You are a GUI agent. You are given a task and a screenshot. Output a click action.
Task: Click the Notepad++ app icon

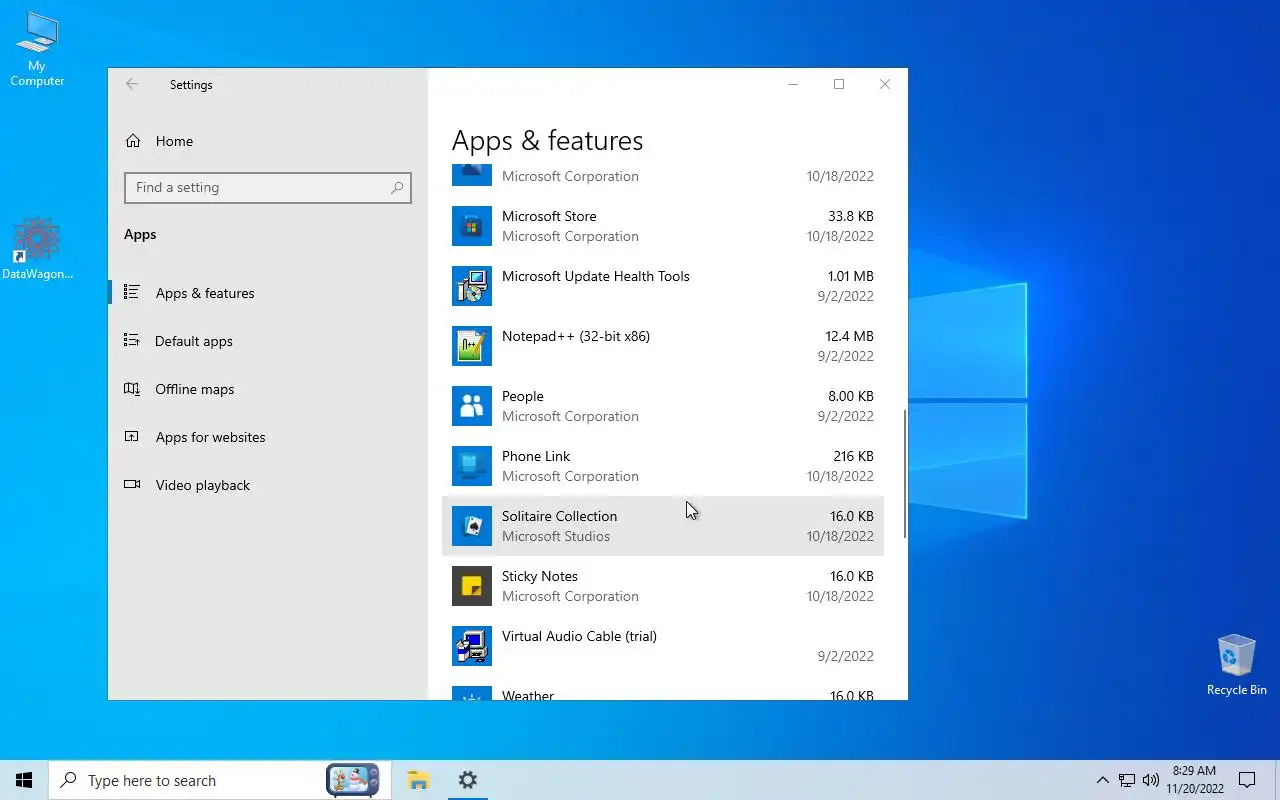tap(472, 346)
